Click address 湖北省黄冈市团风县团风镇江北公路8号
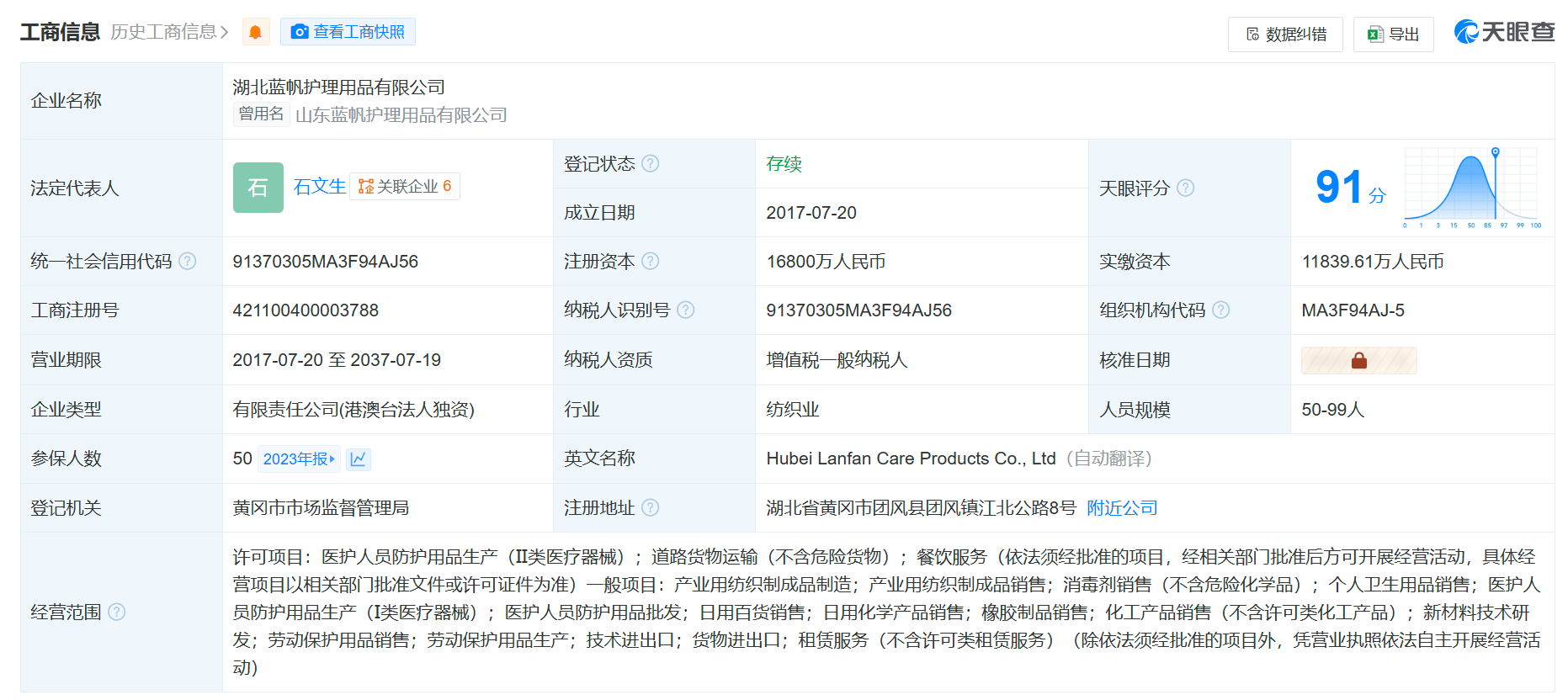This screenshot has height=700, width=1568. tap(922, 508)
